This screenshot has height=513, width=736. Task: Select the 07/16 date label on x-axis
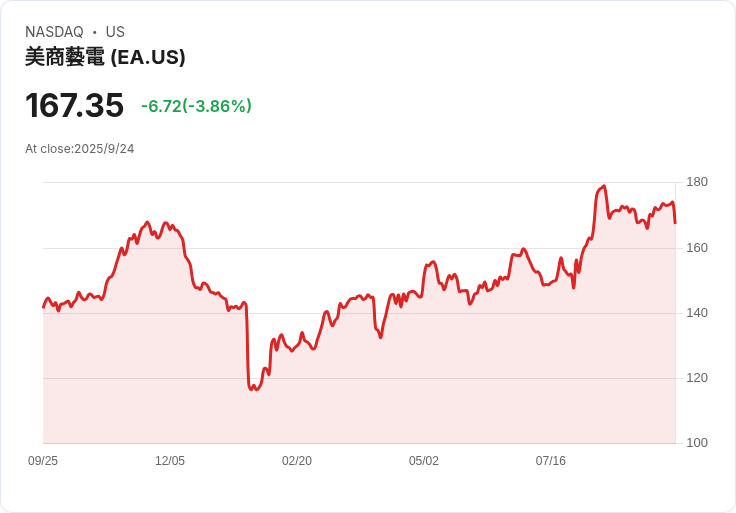tap(551, 461)
